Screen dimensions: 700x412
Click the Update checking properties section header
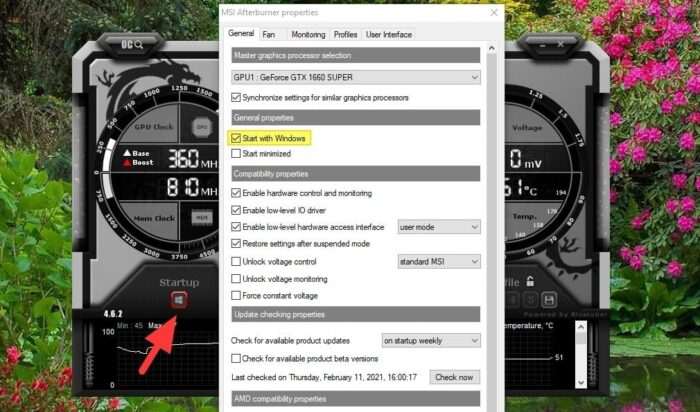(x=356, y=314)
